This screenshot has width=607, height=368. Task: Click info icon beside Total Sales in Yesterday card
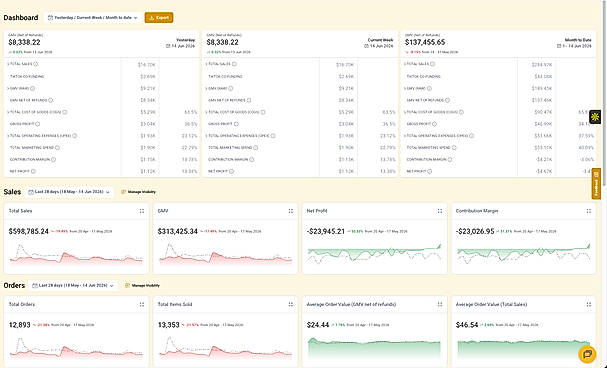[x=36, y=64]
